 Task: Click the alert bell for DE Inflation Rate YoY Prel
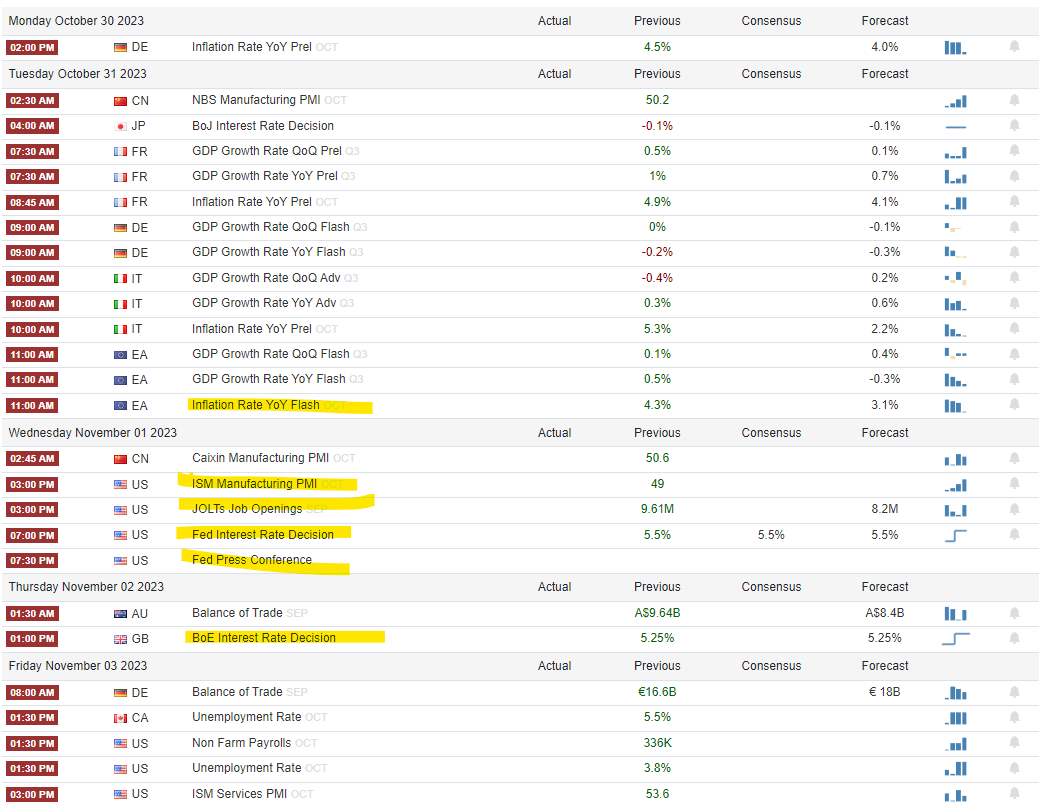(x=1014, y=46)
